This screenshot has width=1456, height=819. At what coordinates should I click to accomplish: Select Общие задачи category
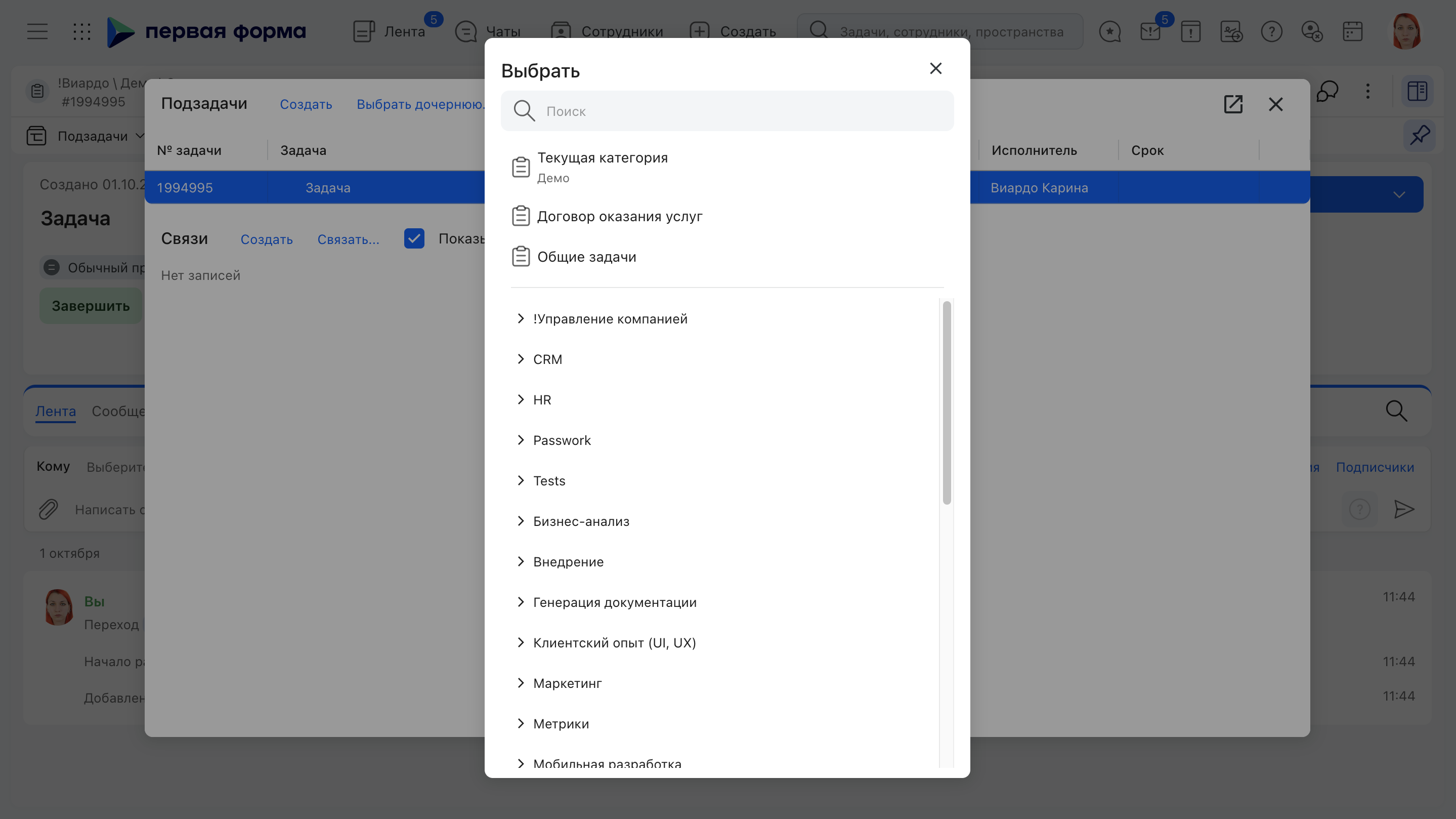[x=727, y=257]
